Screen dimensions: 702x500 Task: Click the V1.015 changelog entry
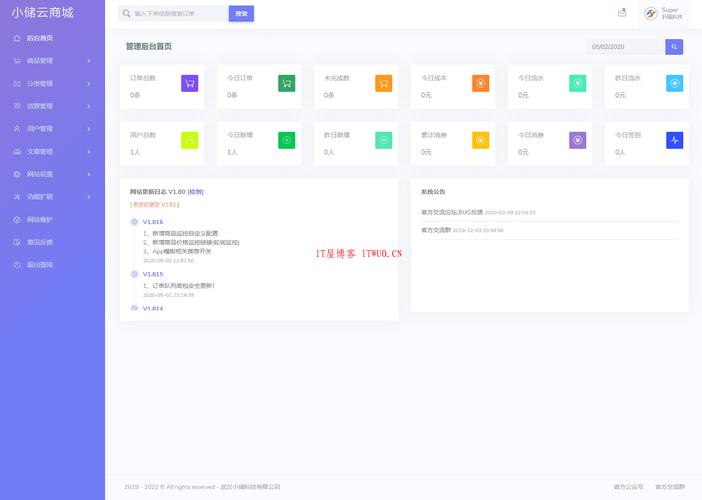point(153,274)
